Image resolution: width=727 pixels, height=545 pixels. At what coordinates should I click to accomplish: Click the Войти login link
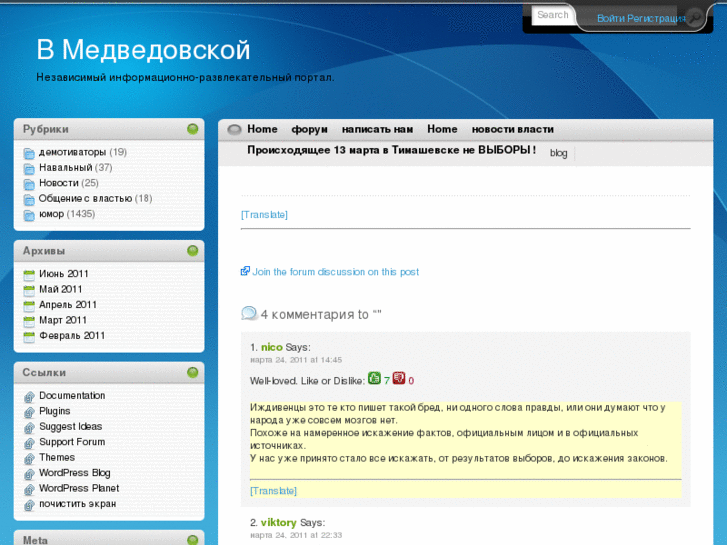pos(611,18)
